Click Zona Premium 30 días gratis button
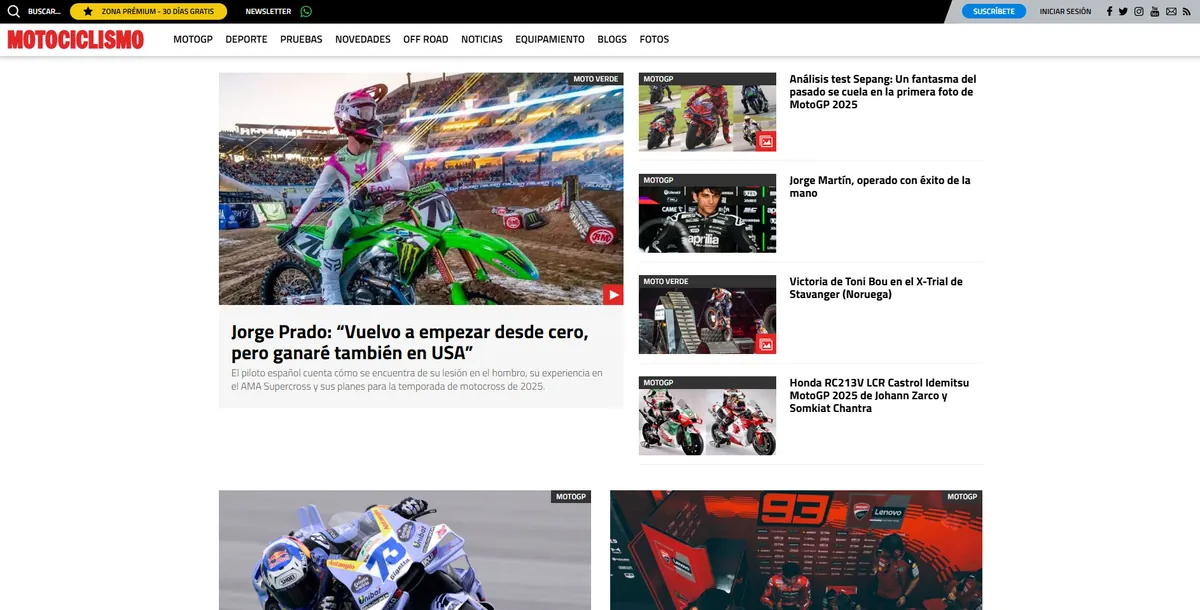The height and width of the screenshot is (610, 1200). pos(148,11)
